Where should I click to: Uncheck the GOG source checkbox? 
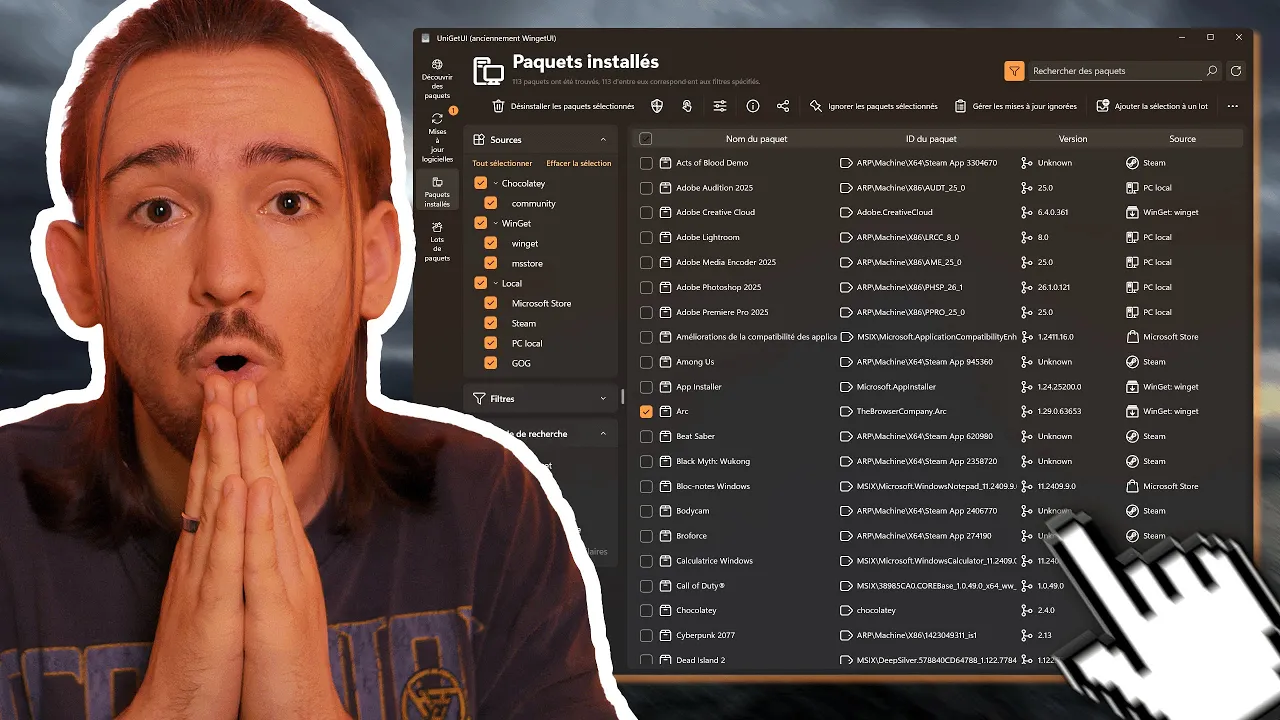pos(490,363)
